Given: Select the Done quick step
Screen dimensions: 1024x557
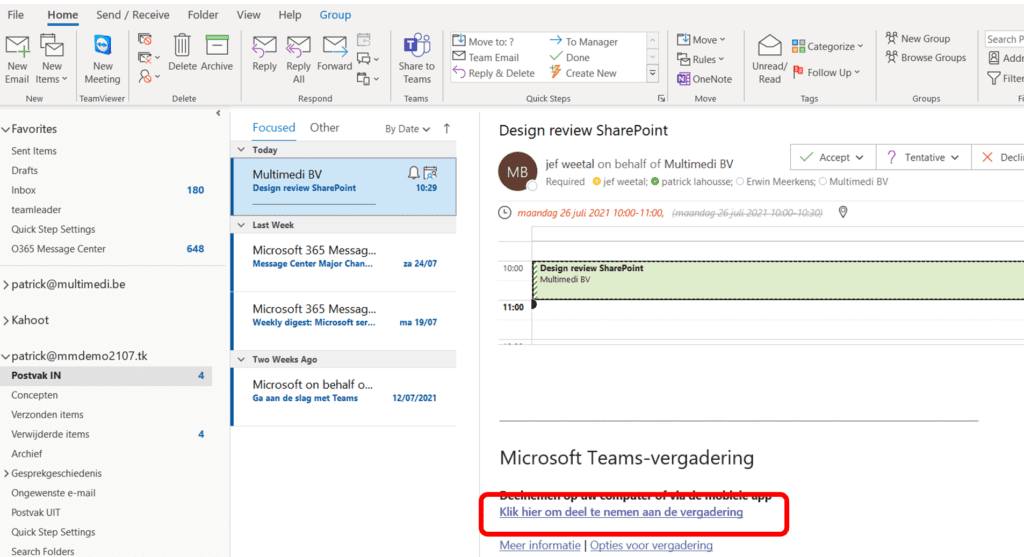Looking at the screenshot, I should click(570, 57).
